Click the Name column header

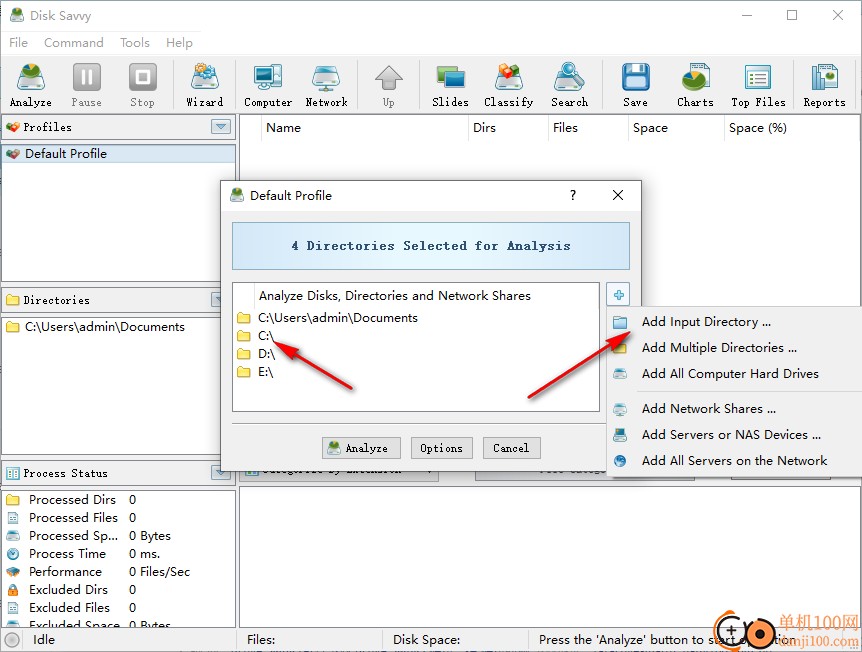(x=365, y=128)
